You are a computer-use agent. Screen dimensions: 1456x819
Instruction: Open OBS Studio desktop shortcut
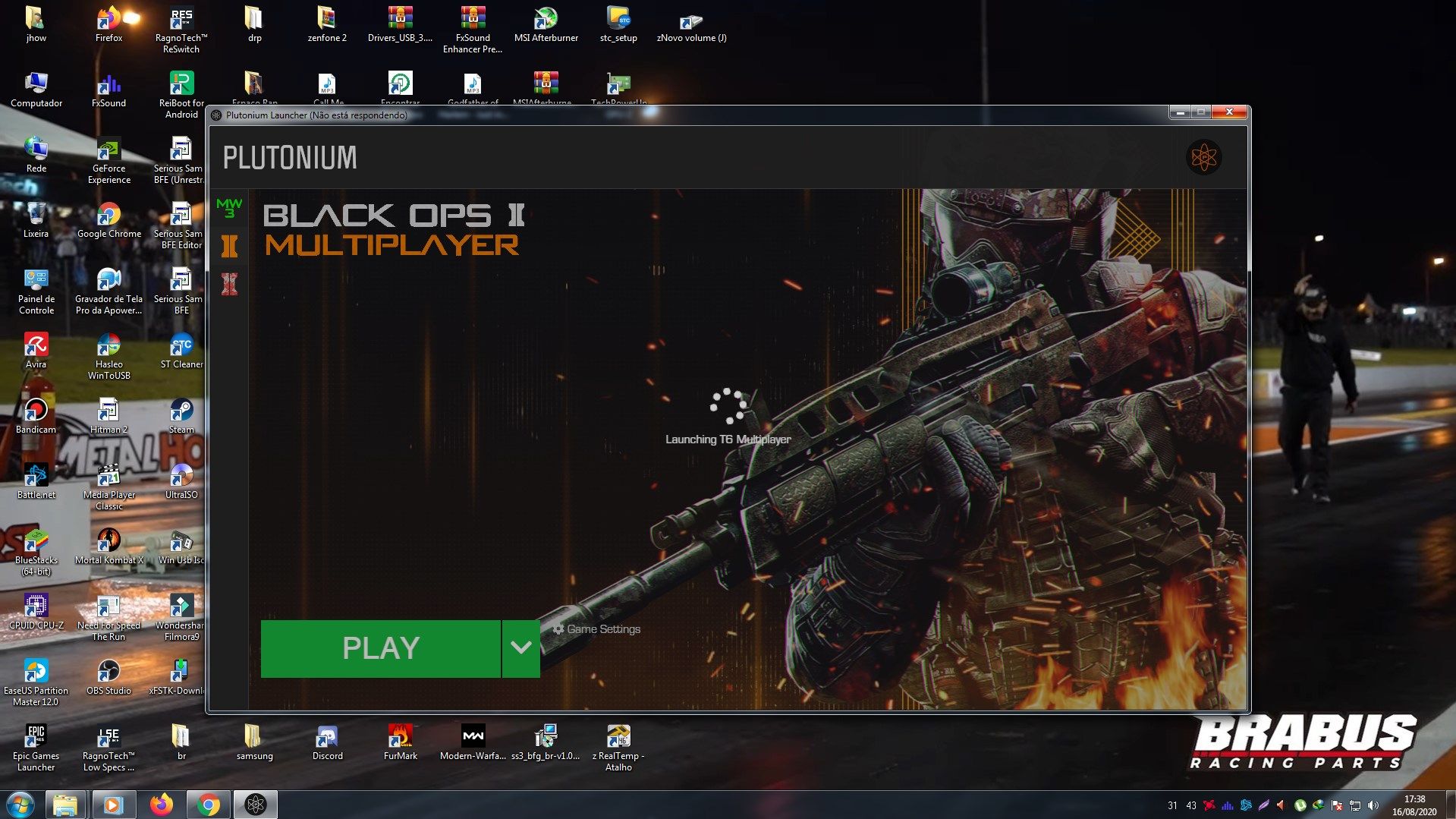pos(108,677)
